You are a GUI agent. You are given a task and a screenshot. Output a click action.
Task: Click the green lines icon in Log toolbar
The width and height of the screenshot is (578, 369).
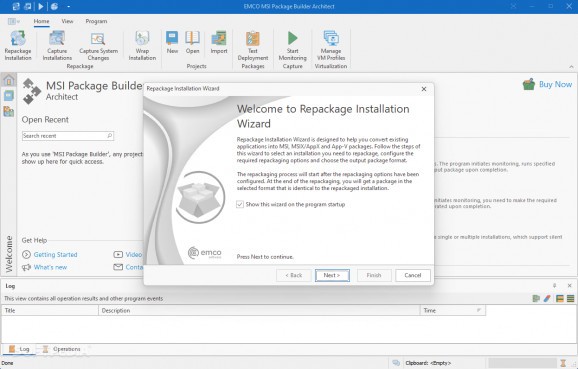570,299
